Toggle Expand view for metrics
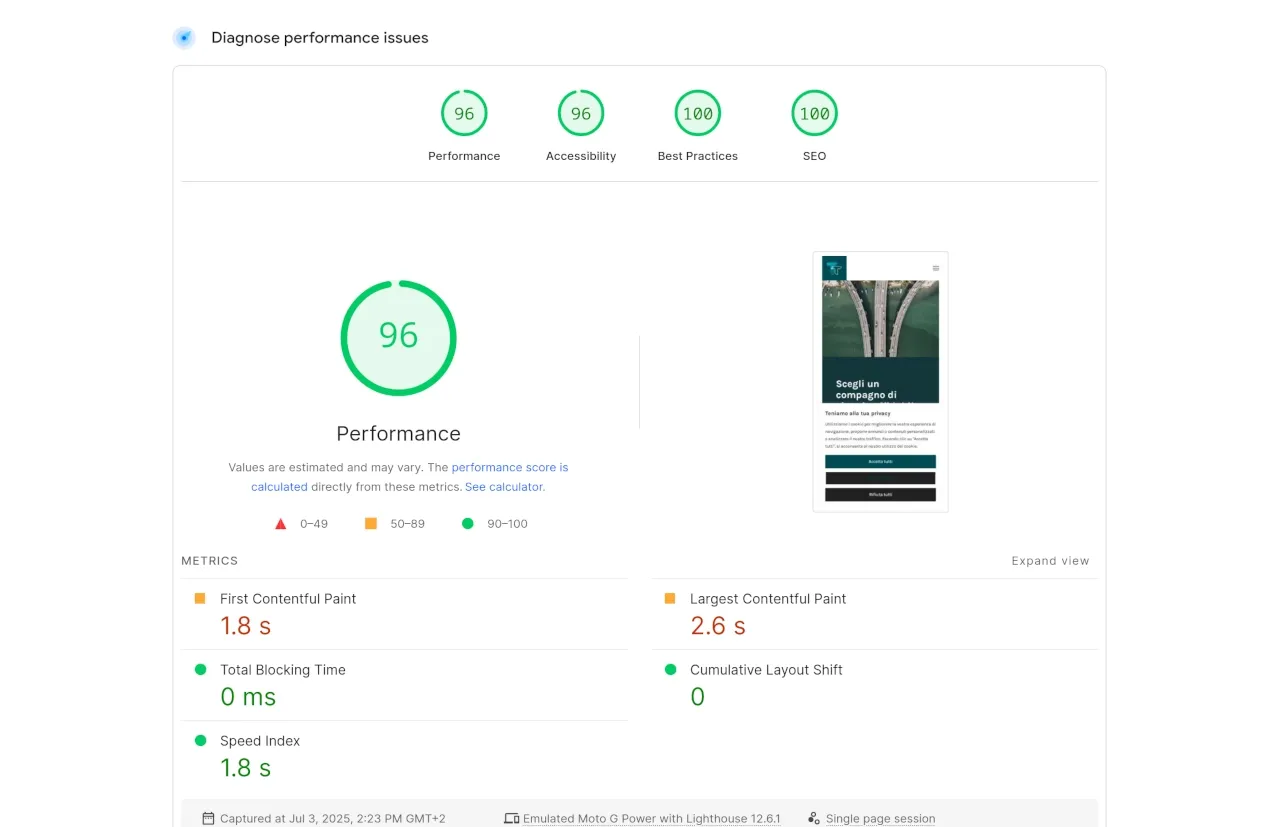The image size is (1280, 827). 1050,561
